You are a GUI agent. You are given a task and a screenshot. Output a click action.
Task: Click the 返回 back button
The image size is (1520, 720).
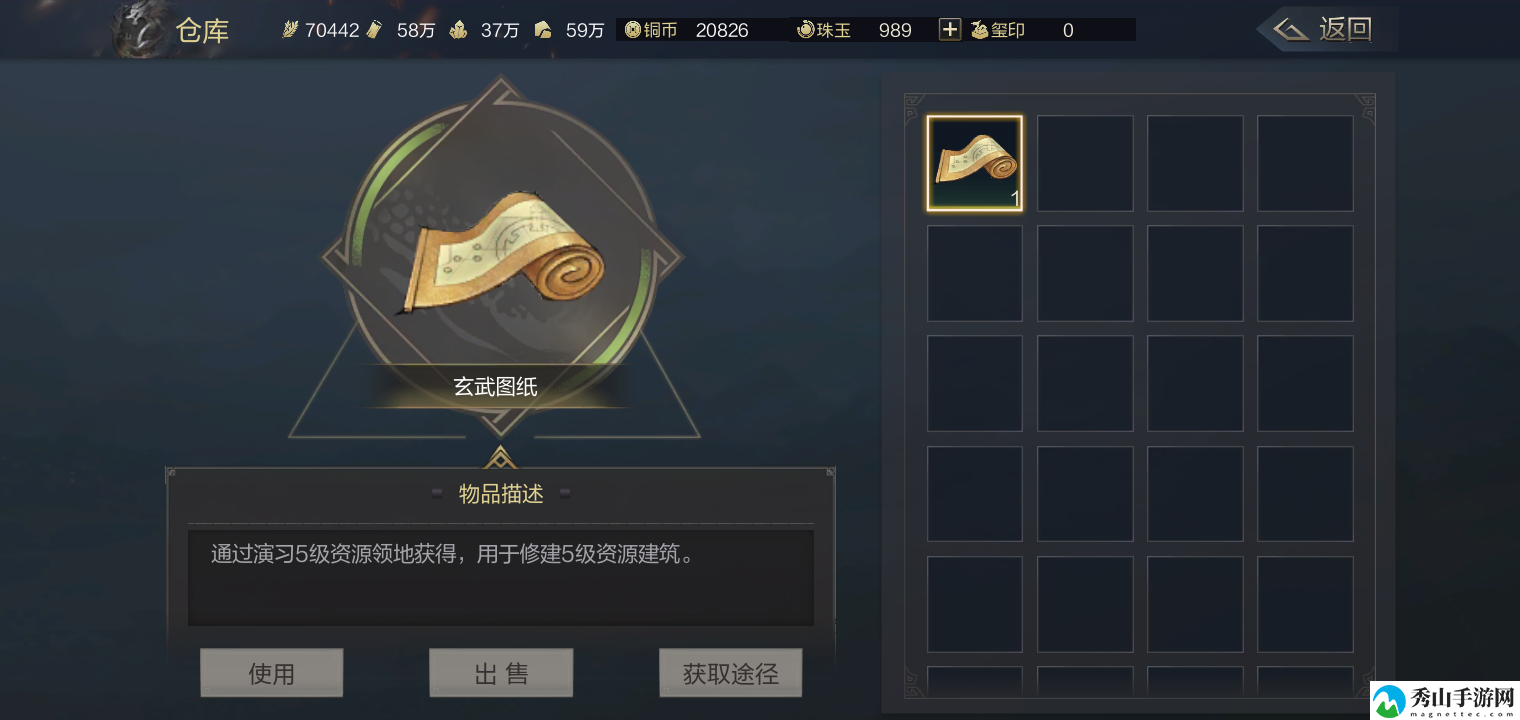(1330, 30)
